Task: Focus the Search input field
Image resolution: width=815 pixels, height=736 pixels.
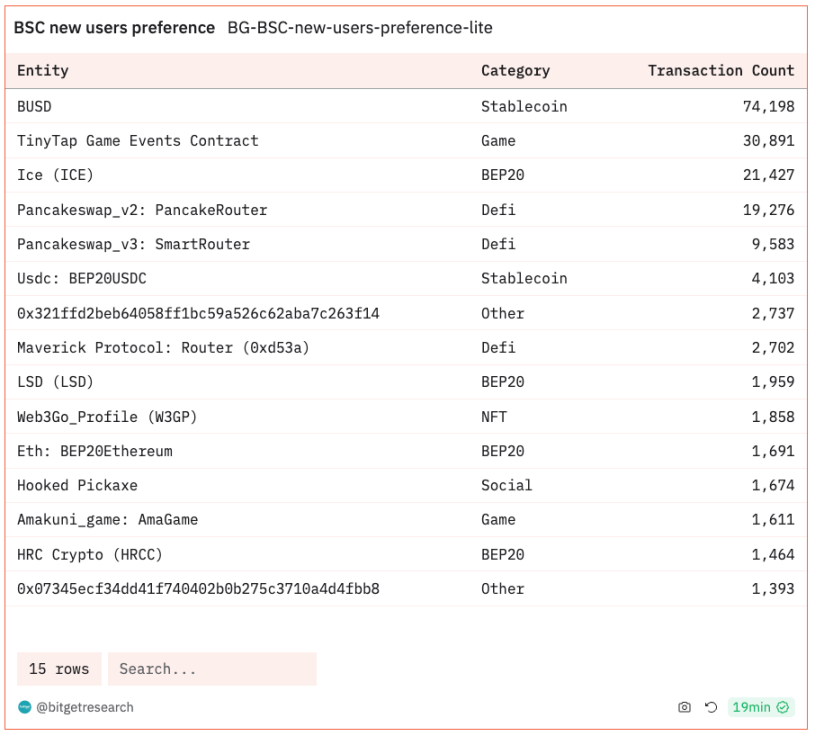Action: (211, 669)
